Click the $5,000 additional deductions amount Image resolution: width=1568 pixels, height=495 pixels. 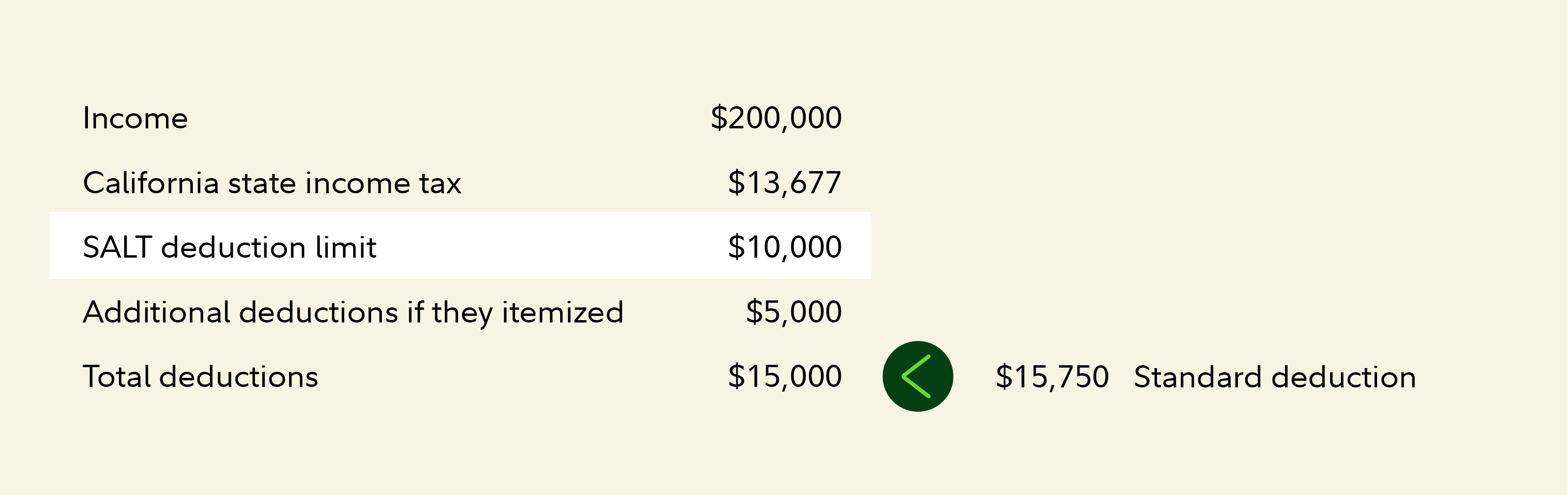point(794,312)
